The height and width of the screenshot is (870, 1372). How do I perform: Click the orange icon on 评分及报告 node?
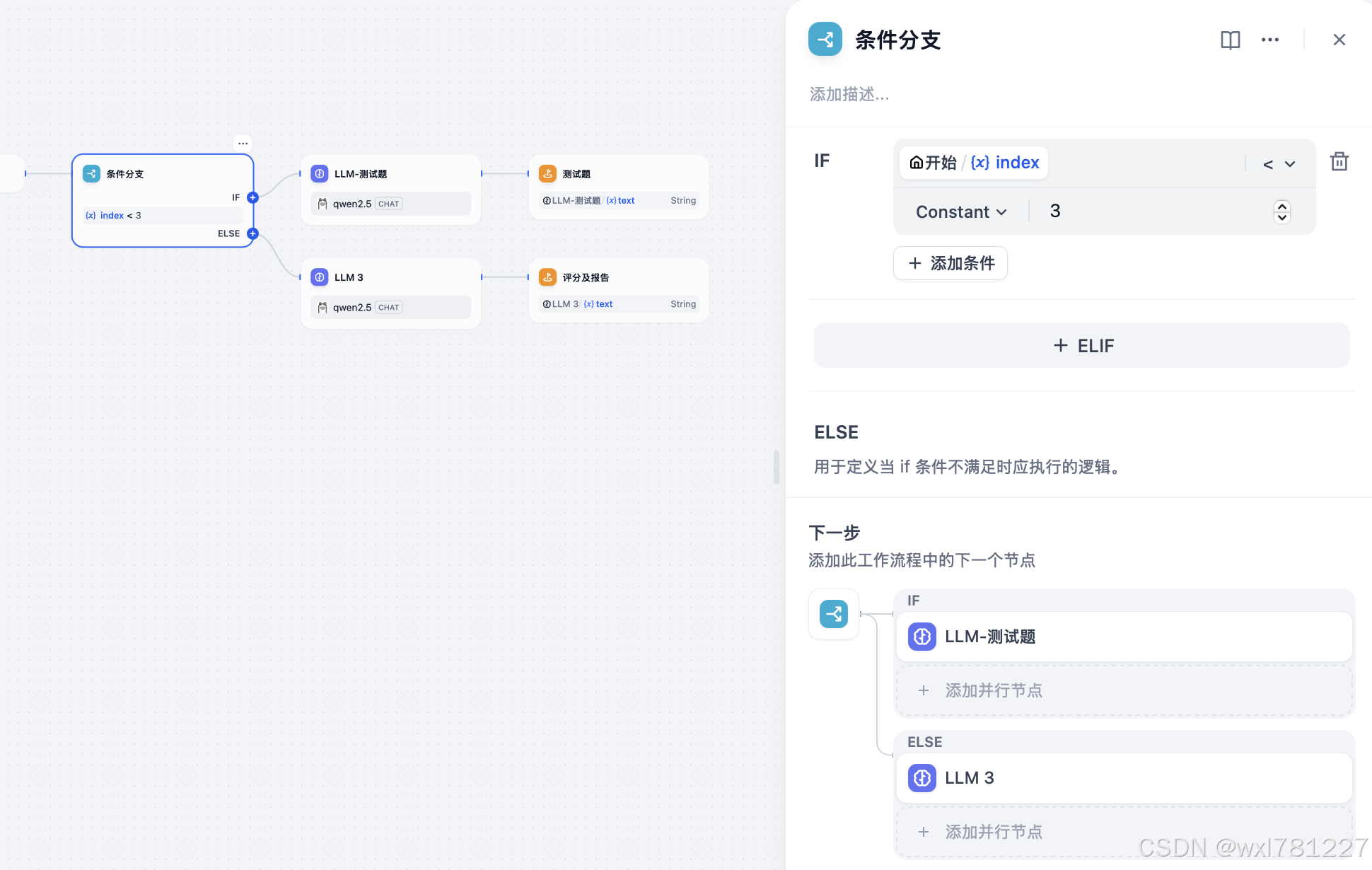point(548,277)
